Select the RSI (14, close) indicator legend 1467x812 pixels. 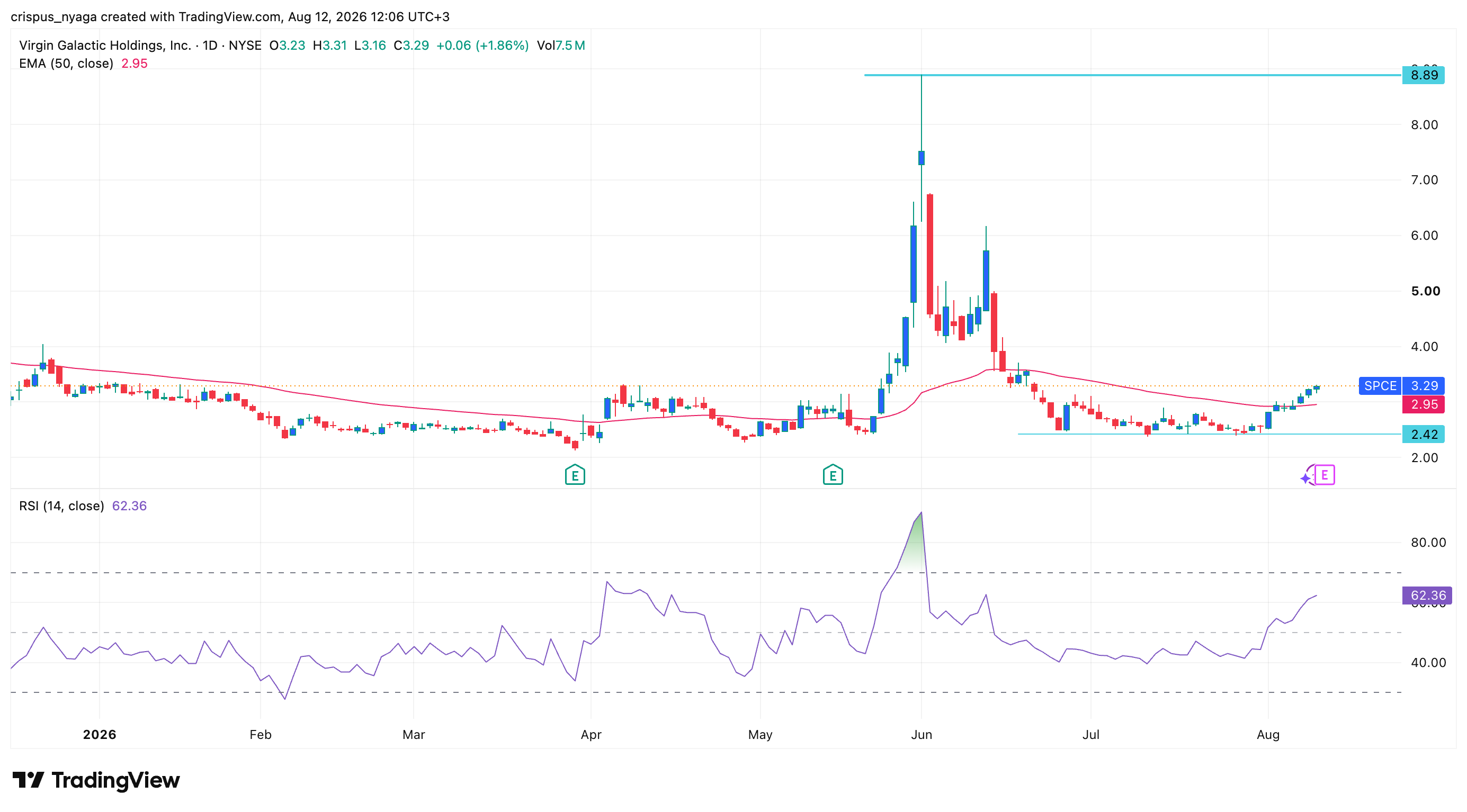tap(61, 506)
